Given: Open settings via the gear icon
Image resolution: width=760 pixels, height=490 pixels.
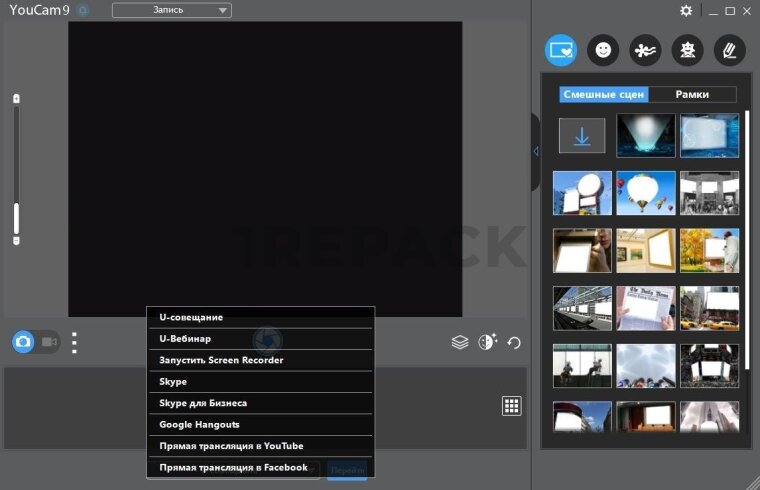Looking at the screenshot, I should pos(686,11).
